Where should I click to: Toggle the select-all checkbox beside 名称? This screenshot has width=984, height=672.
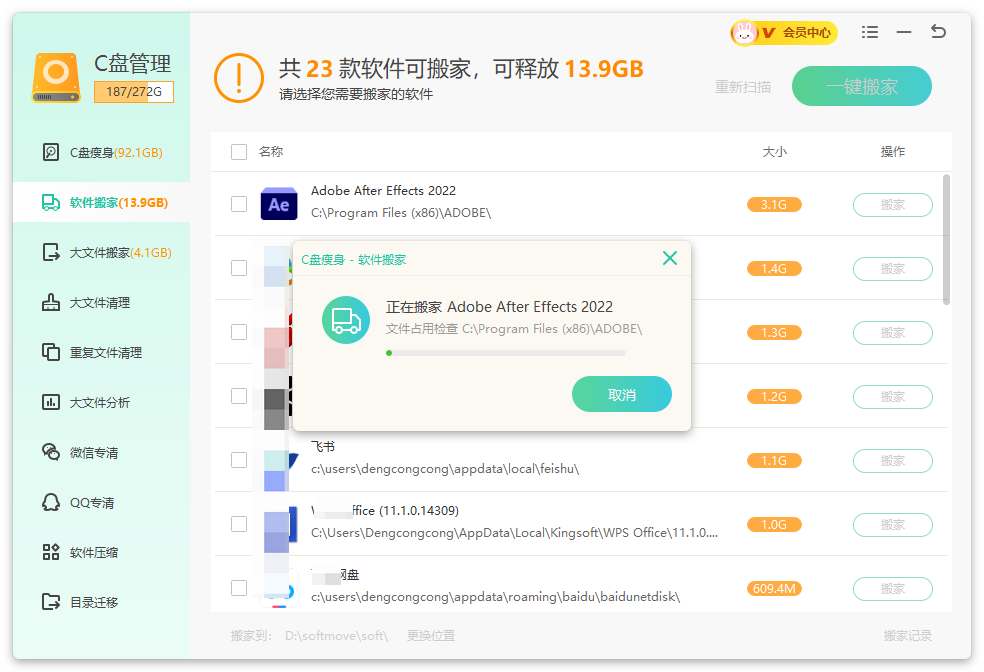[x=239, y=152]
